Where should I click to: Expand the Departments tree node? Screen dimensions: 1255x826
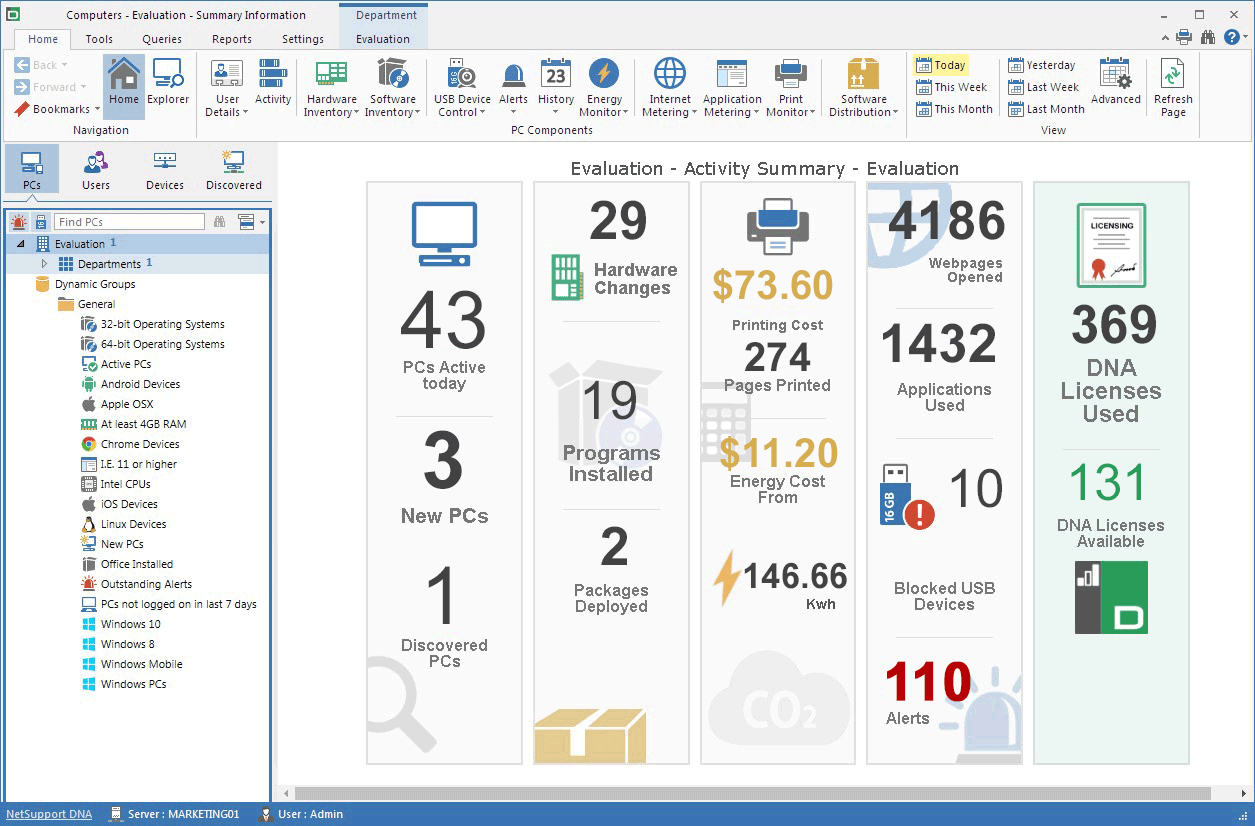pos(44,264)
